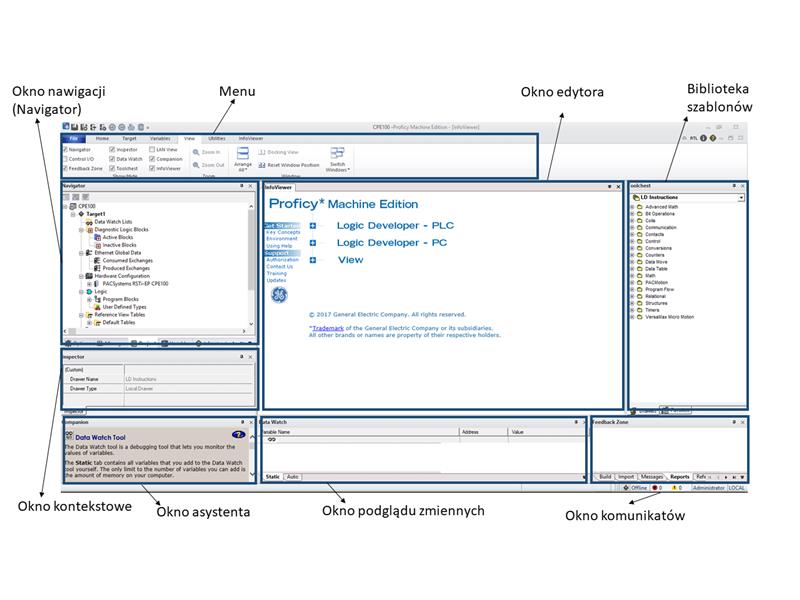The width and height of the screenshot is (800, 600).
Task: Toggle the Data Watch checkbox
Action: tap(112, 159)
